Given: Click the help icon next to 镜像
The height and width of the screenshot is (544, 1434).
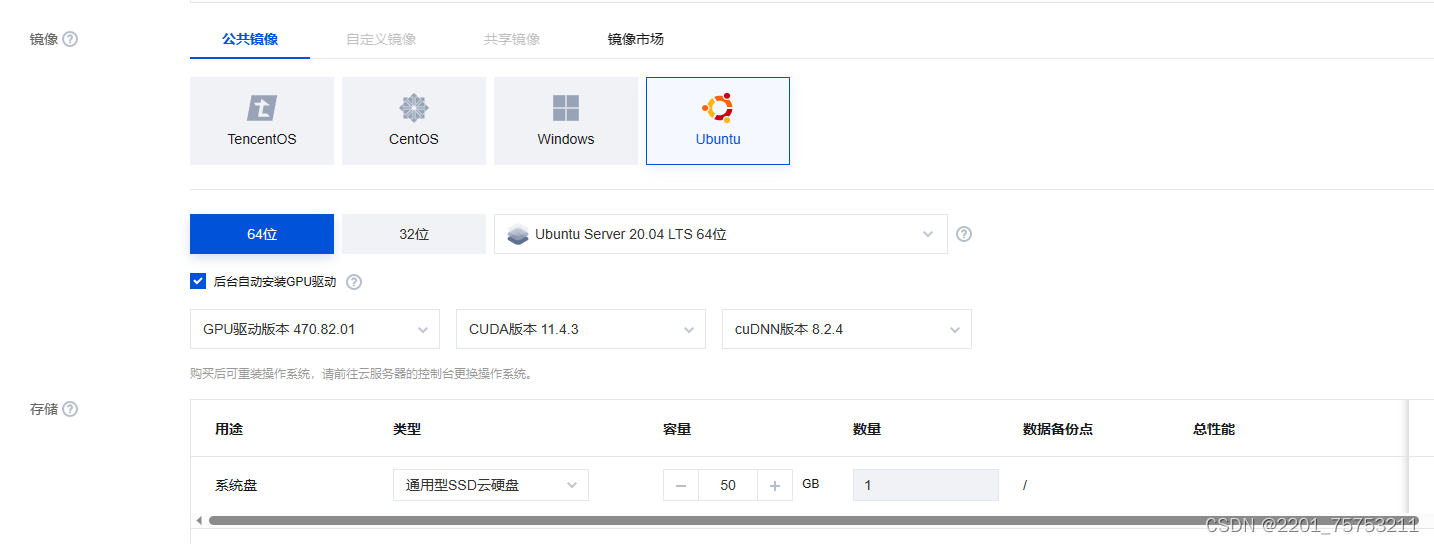Looking at the screenshot, I should [70, 39].
